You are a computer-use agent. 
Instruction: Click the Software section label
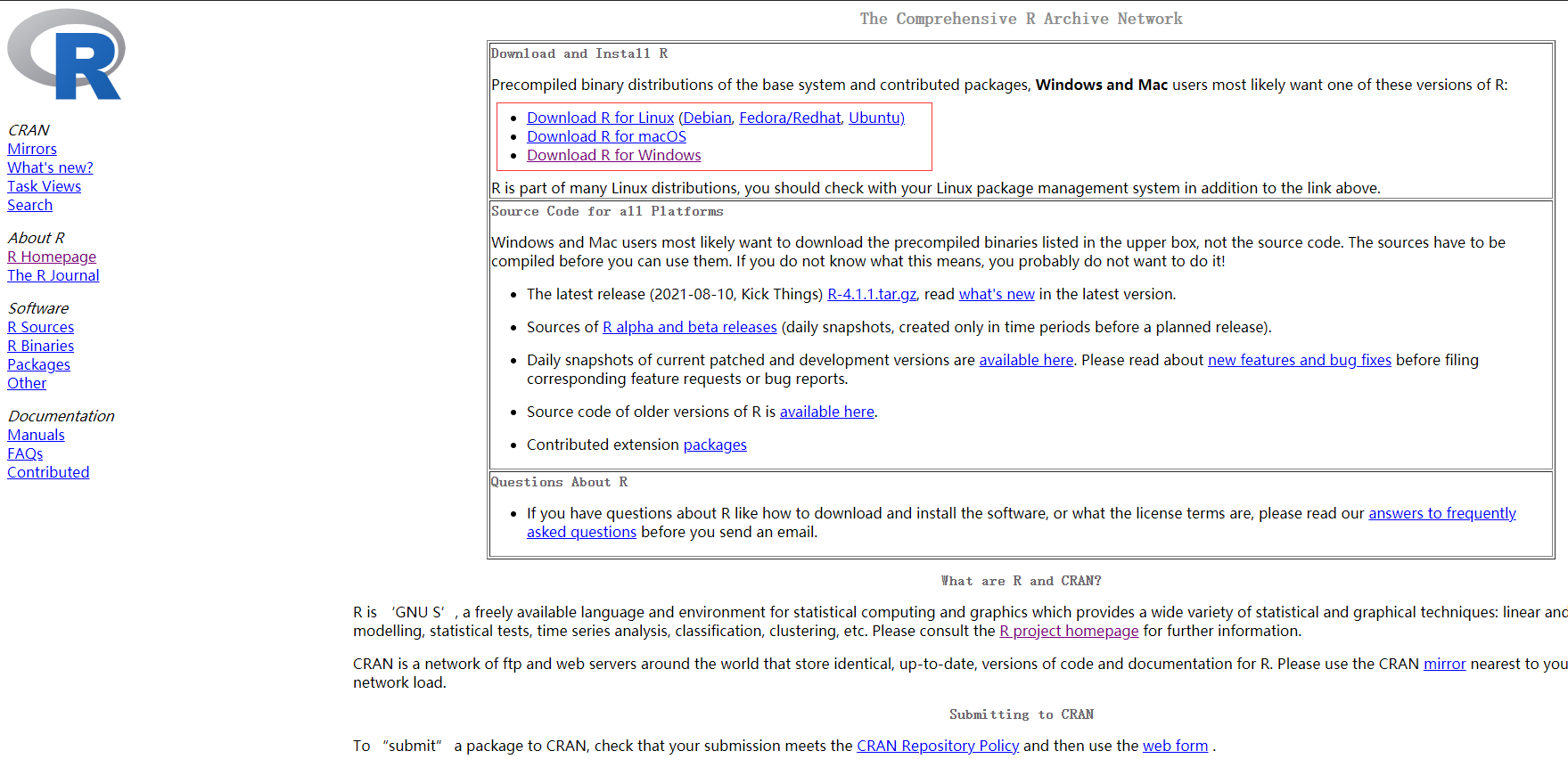point(38,308)
